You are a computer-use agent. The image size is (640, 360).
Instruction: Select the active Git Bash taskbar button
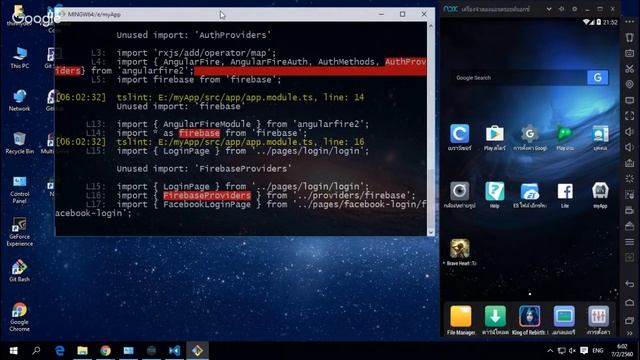tap(198, 351)
